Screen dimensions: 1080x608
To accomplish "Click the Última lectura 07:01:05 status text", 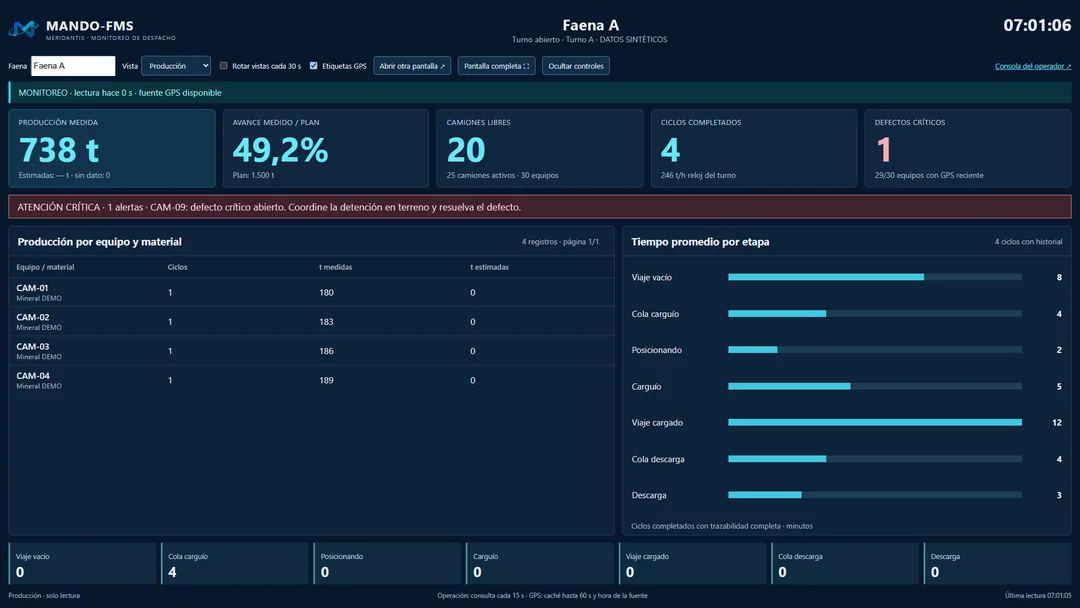I will (x=1038, y=596).
